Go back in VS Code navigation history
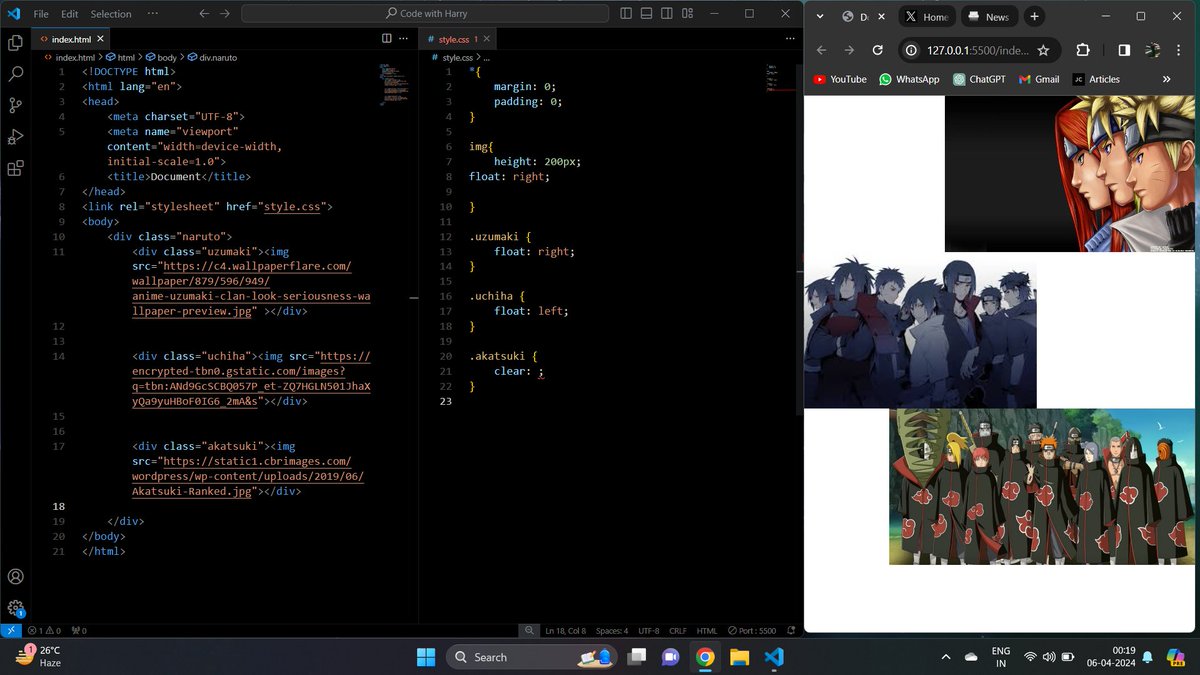This screenshot has height=675, width=1200. tap(204, 14)
